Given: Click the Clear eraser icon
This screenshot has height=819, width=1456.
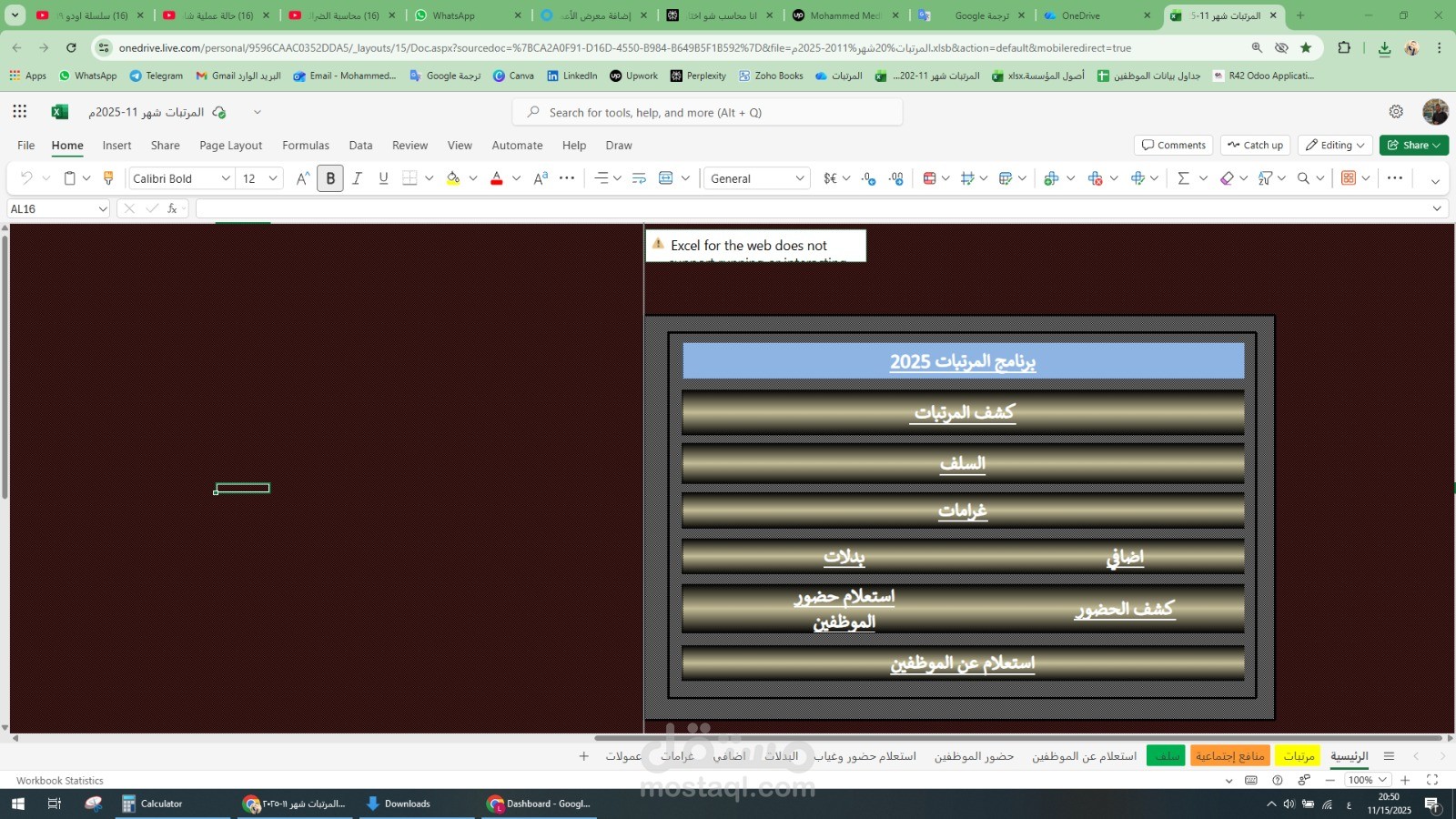Looking at the screenshot, I should point(1227,178).
